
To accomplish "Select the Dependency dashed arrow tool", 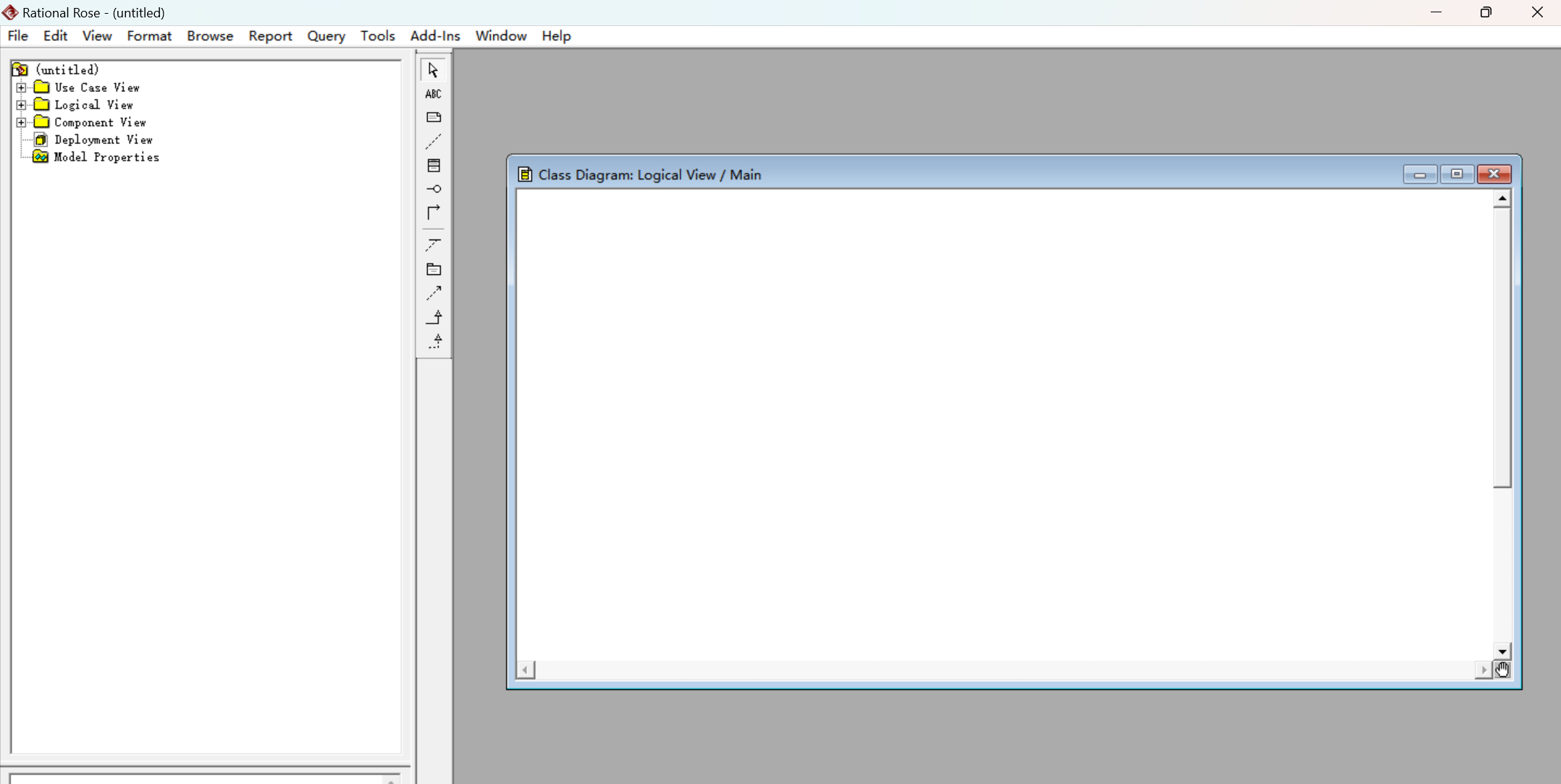I will click(x=433, y=293).
